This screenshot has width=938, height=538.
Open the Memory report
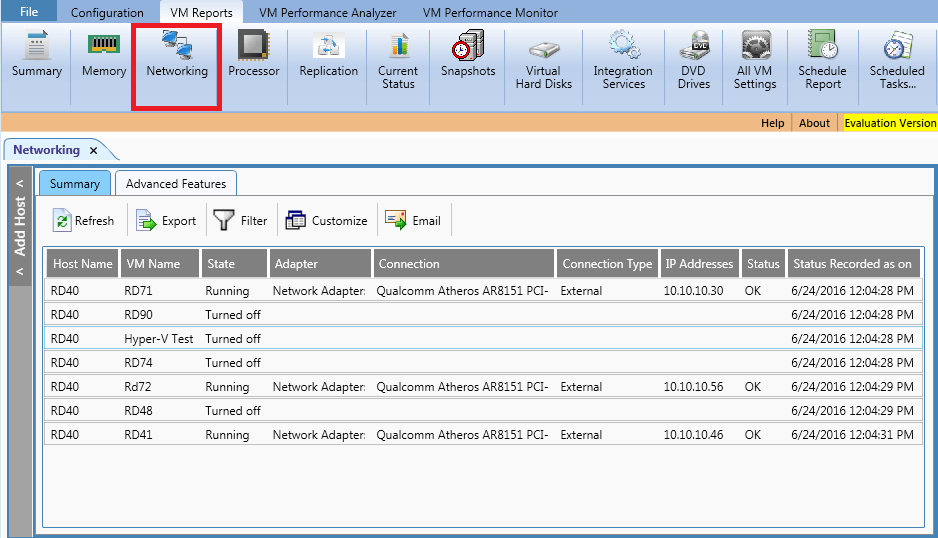click(104, 55)
